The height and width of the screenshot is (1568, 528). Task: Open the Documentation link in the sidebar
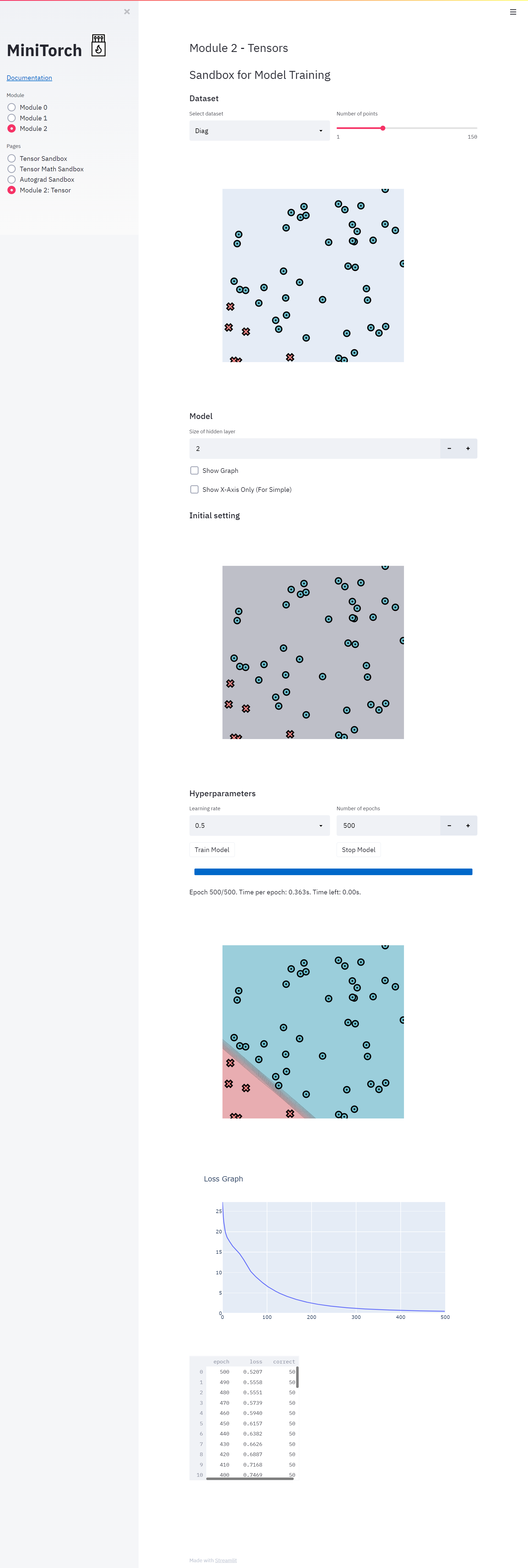click(29, 77)
